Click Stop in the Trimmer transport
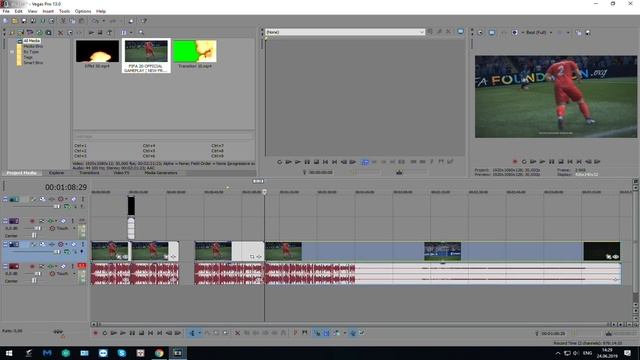The width and height of the screenshot is (640, 360). [x=316, y=162]
